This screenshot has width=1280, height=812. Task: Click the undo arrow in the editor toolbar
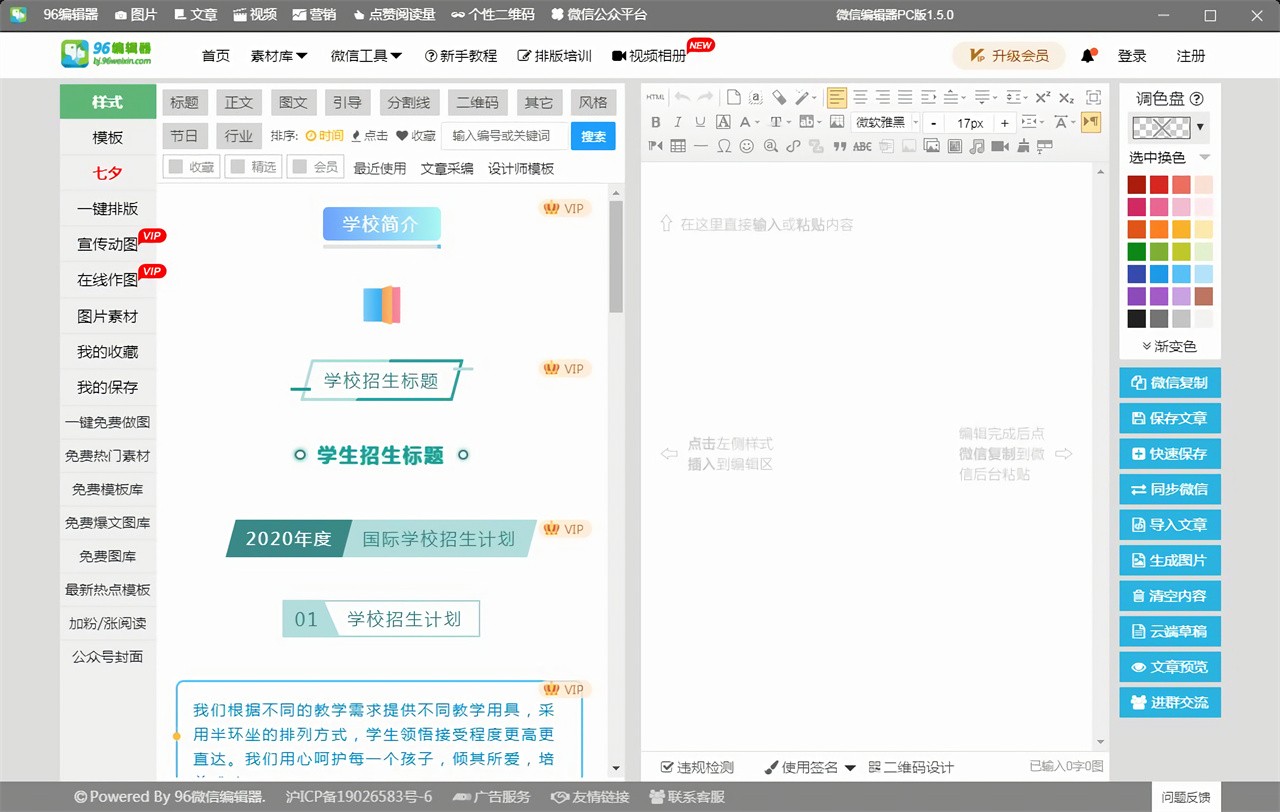click(681, 96)
